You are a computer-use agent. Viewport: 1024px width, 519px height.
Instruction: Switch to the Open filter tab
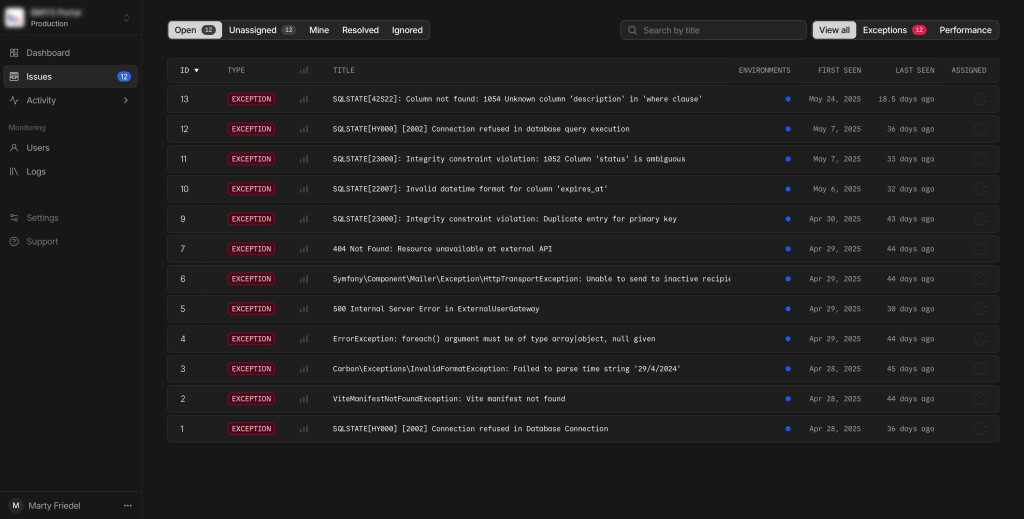coord(195,30)
